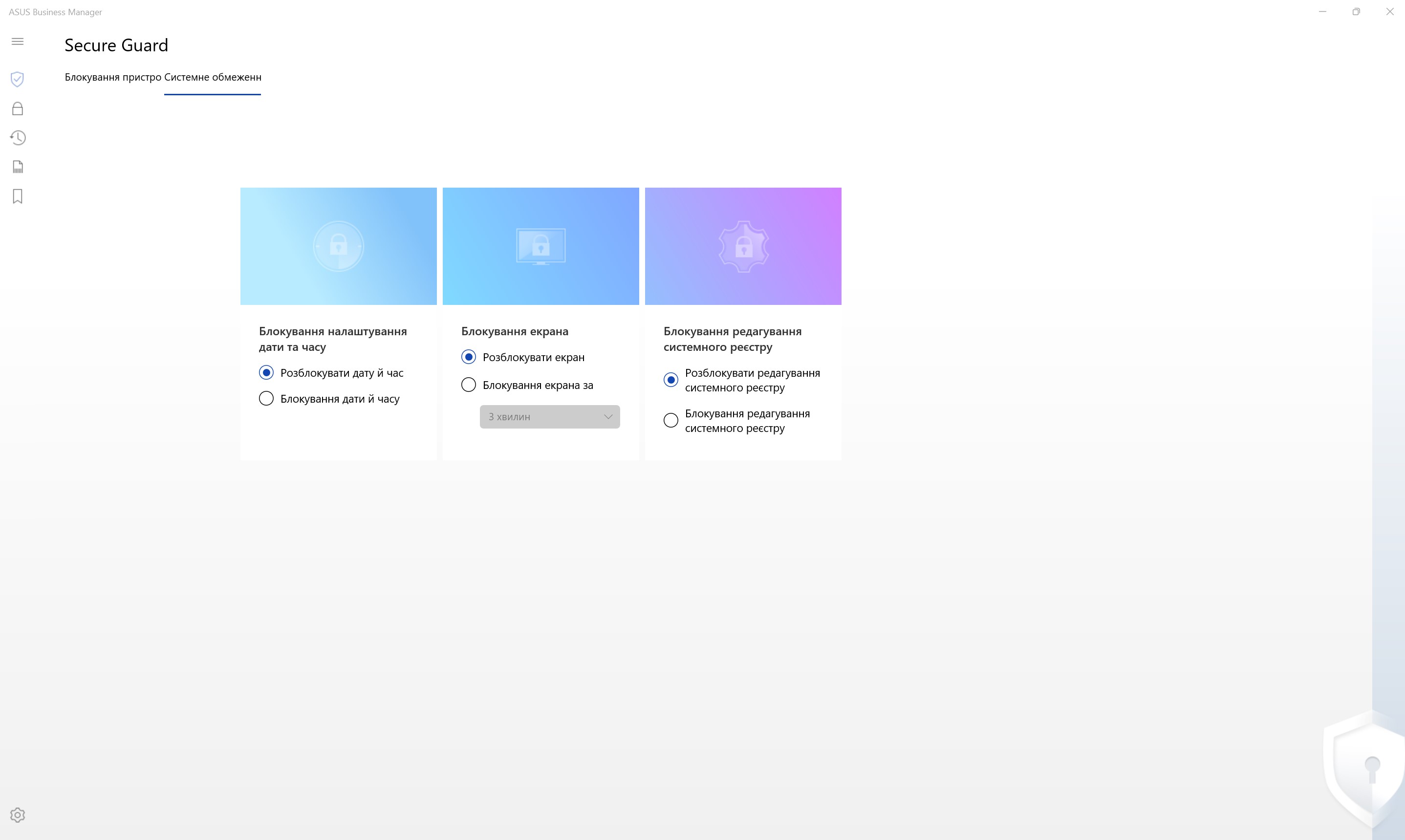
Task: Choose Розблокувати екран radio option
Action: [468, 357]
